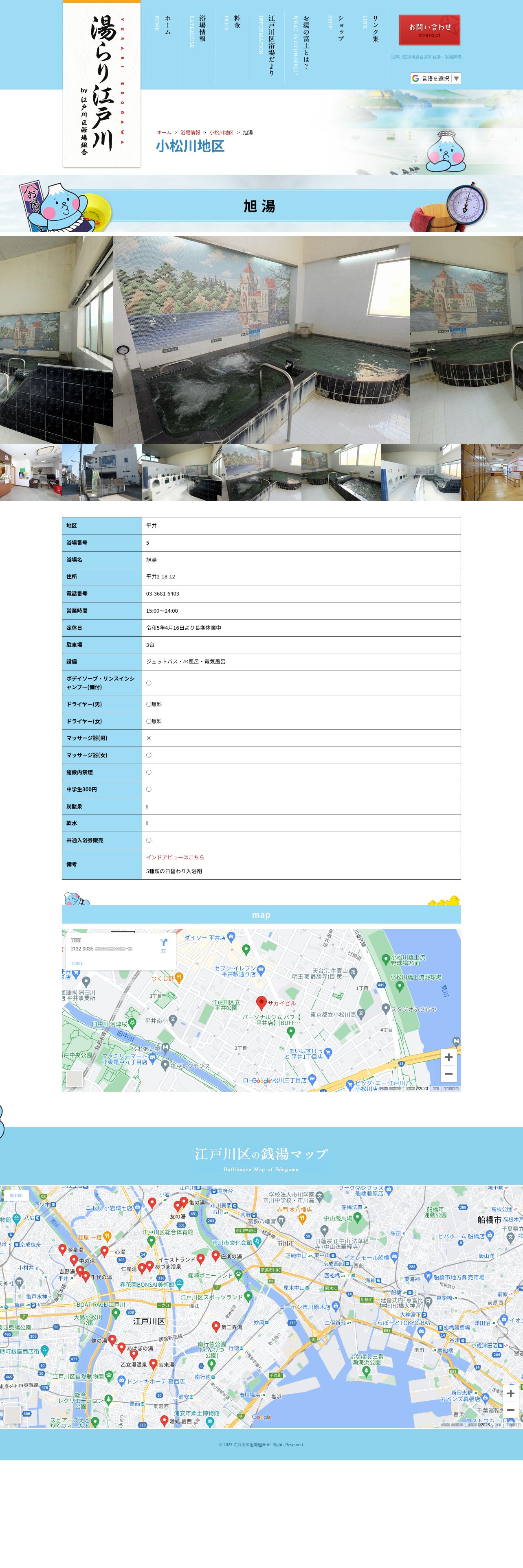Image resolution: width=523 pixels, height=1568 pixels.
Task: Click the hours cell 15:00〜24:00
Action: point(301,611)
